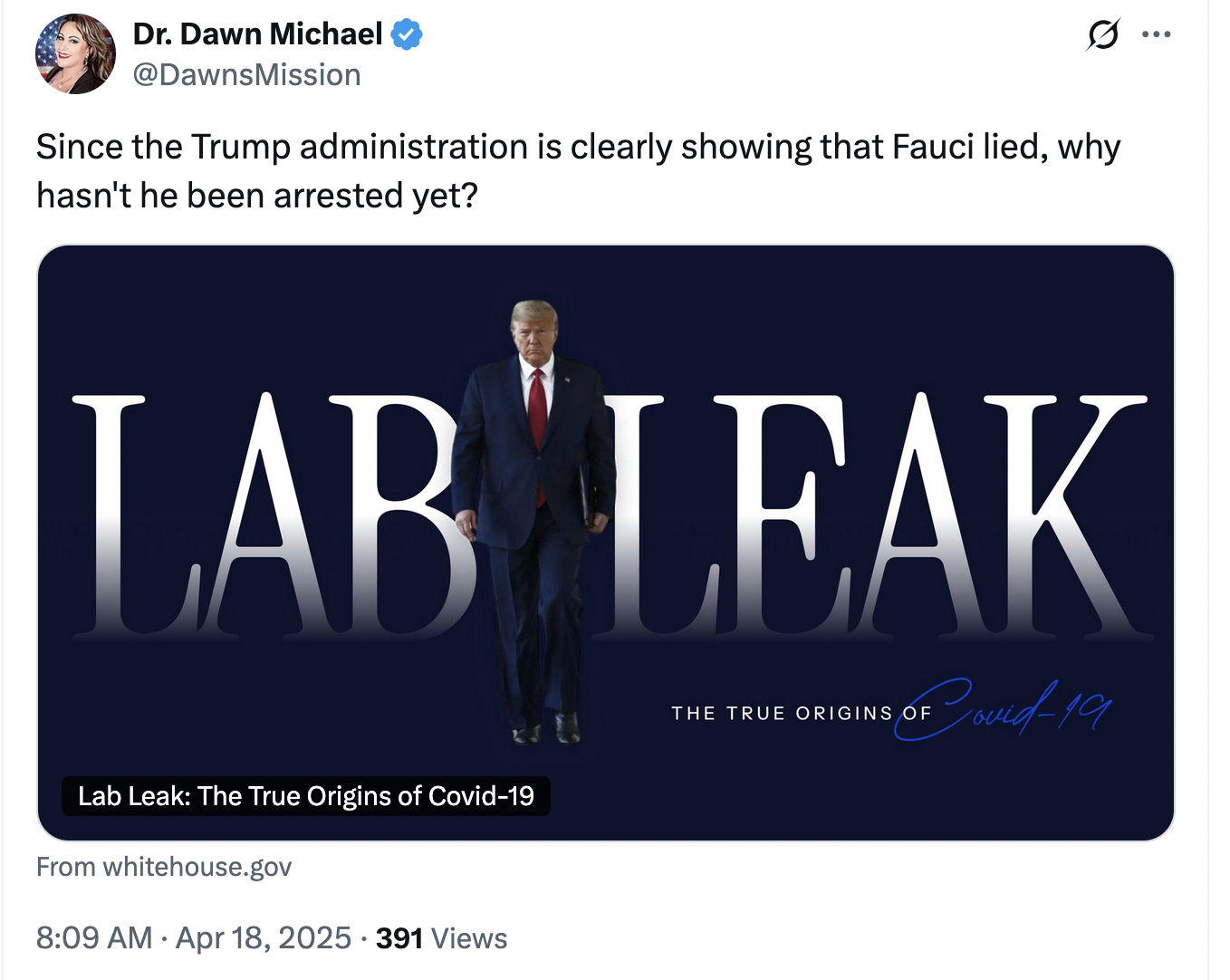The image size is (1230, 980).
Task: Open the three-dot More options menu
Action: 1156,35
